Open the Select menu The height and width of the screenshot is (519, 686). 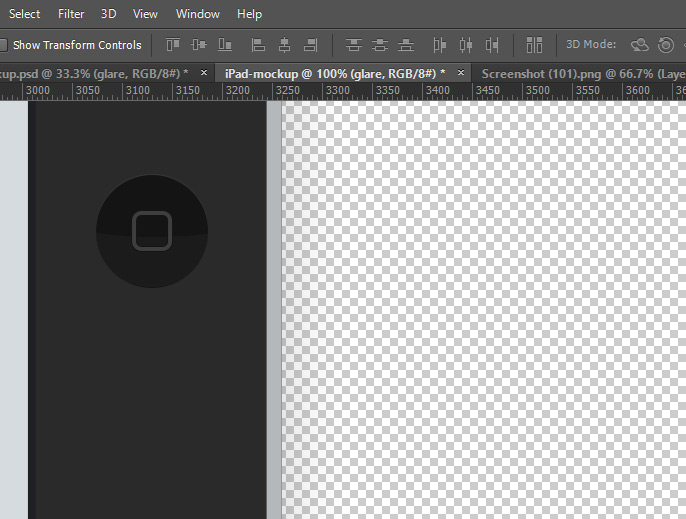pyautogui.click(x=25, y=14)
